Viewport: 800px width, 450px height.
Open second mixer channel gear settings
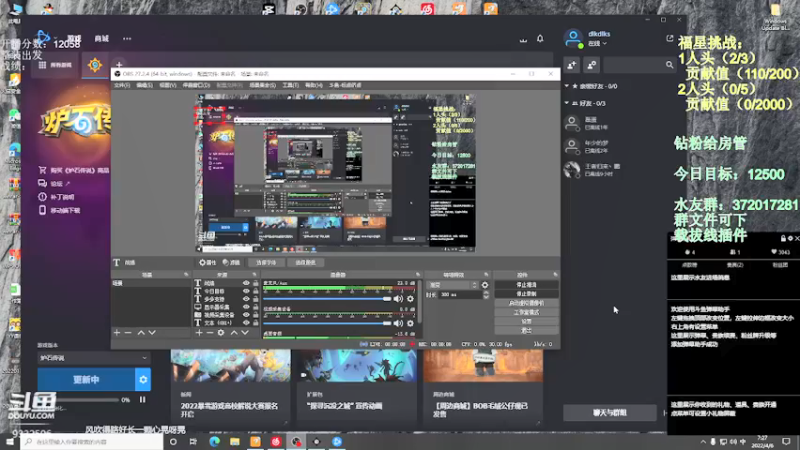click(410, 323)
